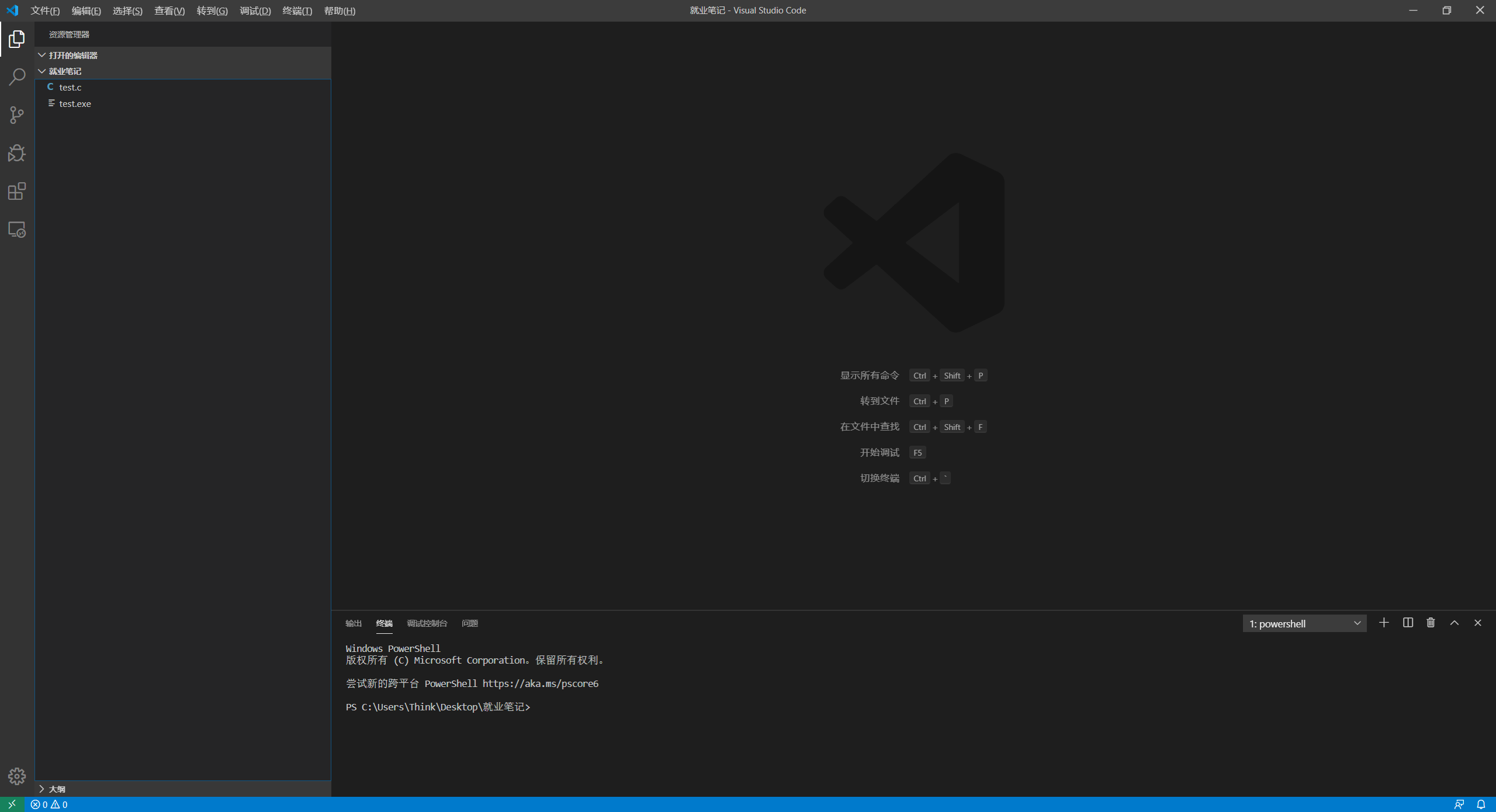
Task: Select the 1: powershell terminal dropdown
Action: (1304, 623)
